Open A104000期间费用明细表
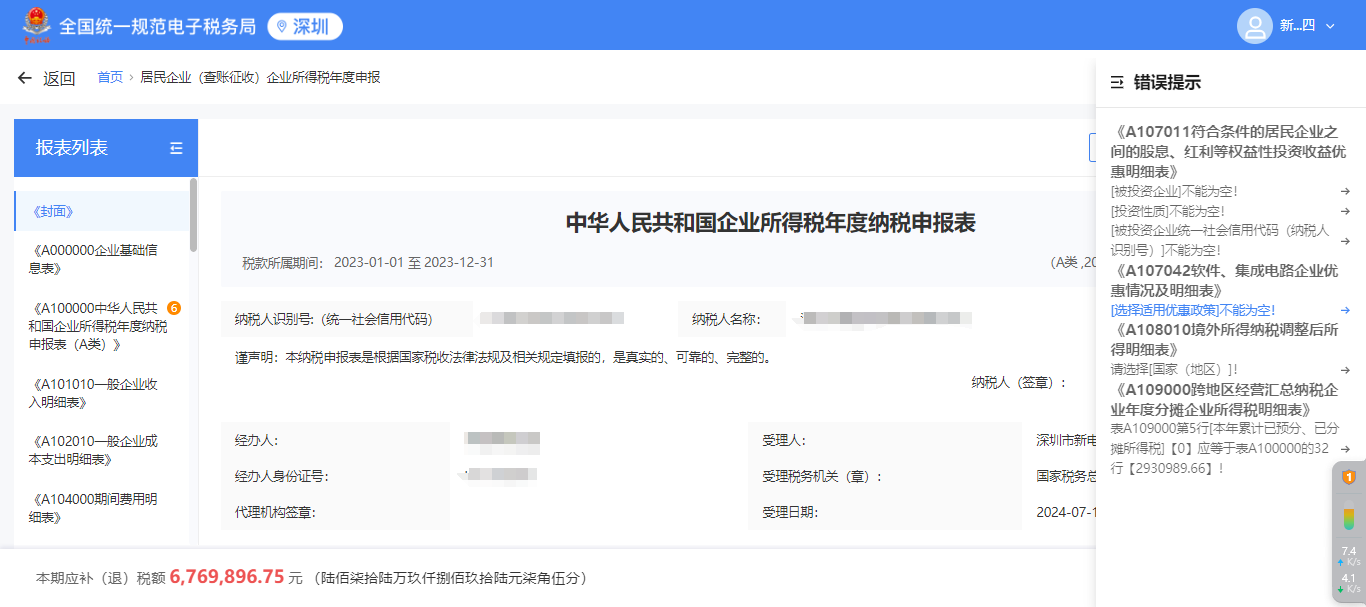Image resolution: width=1366 pixels, height=607 pixels. pos(93,508)
